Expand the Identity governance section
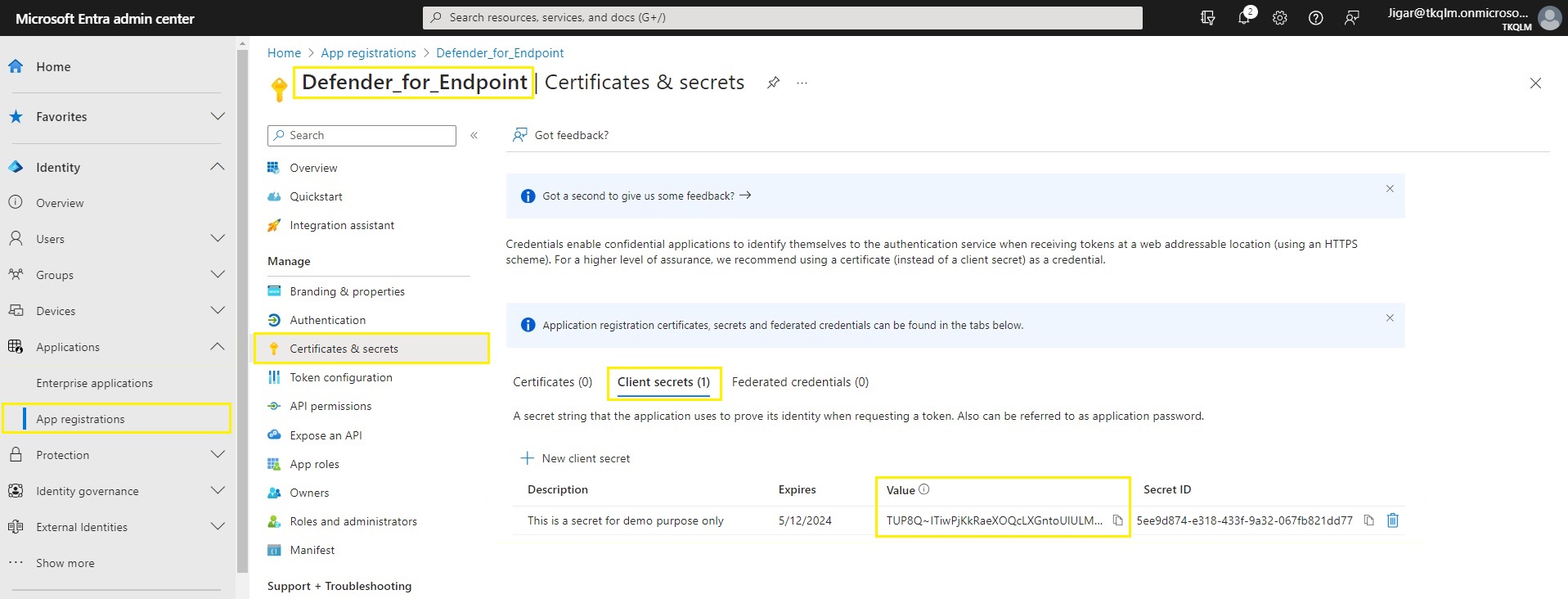 click(218, 491)
